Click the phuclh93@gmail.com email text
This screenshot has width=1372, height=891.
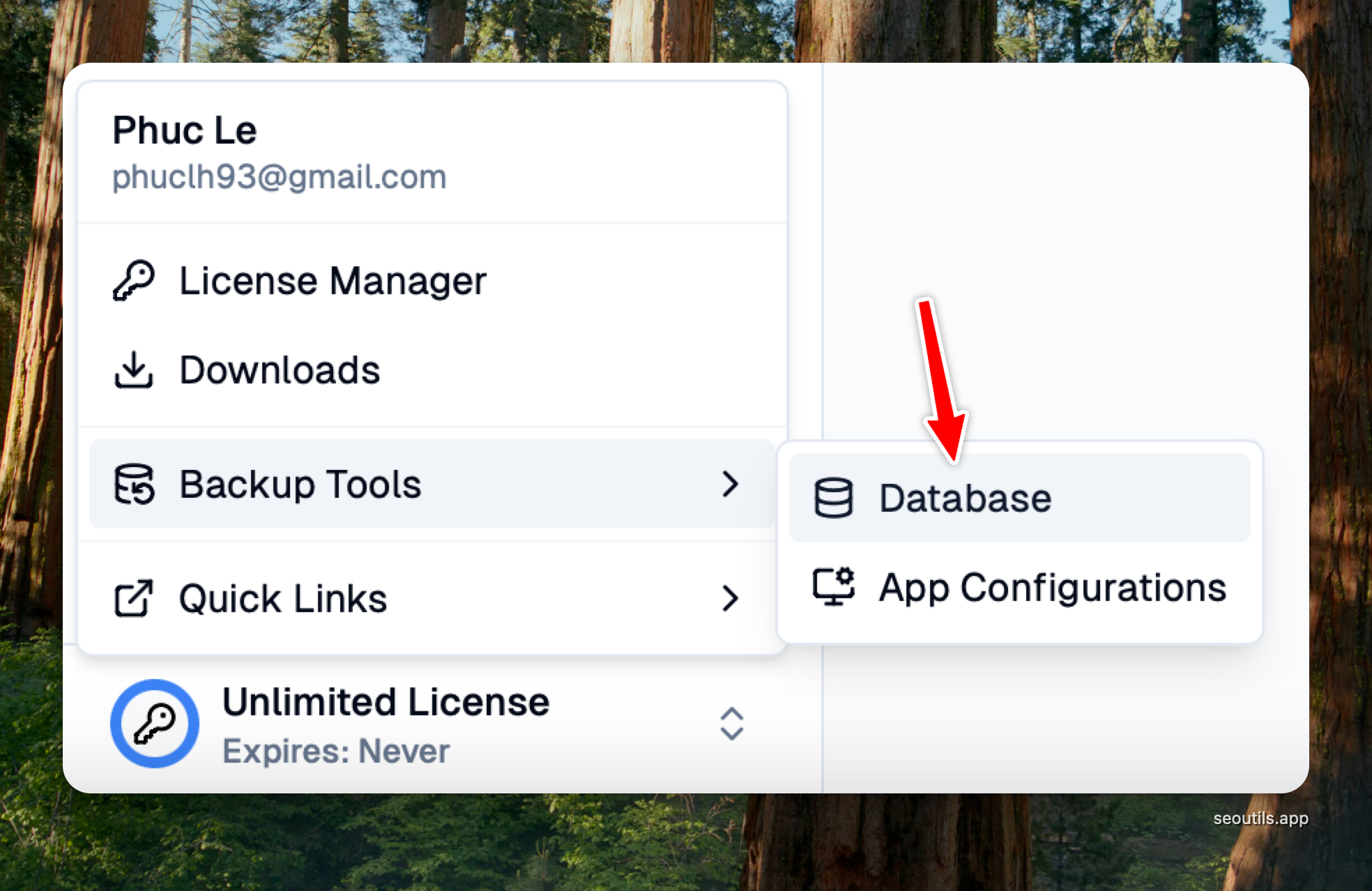(279, 177)
